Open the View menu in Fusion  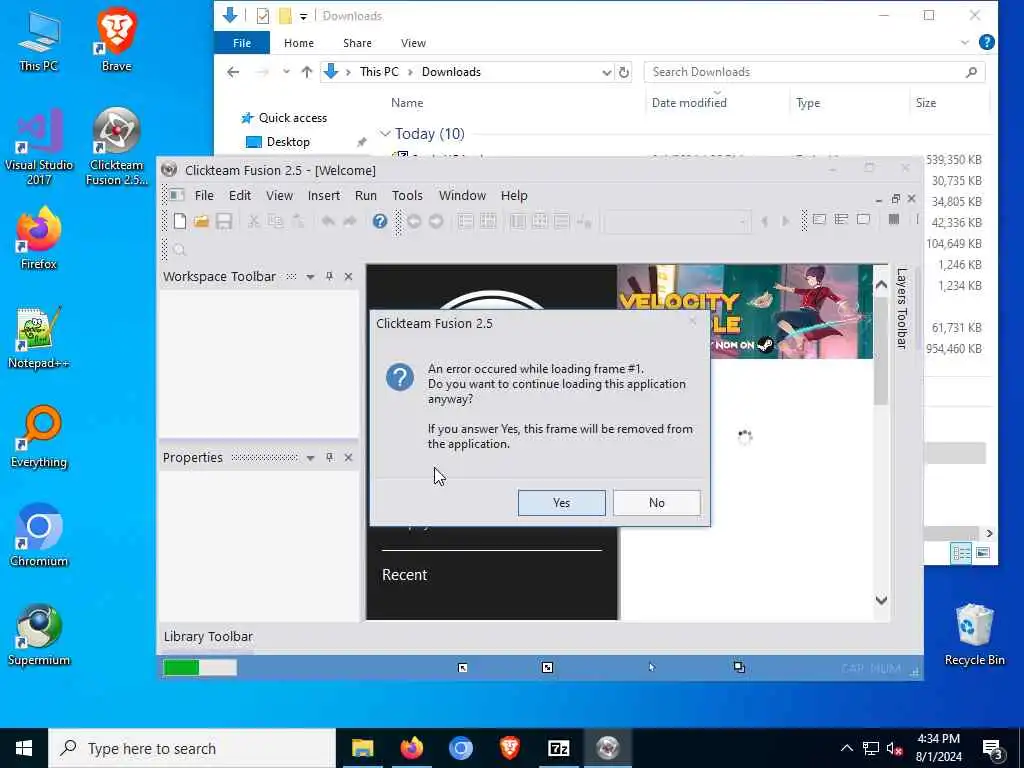280,195
